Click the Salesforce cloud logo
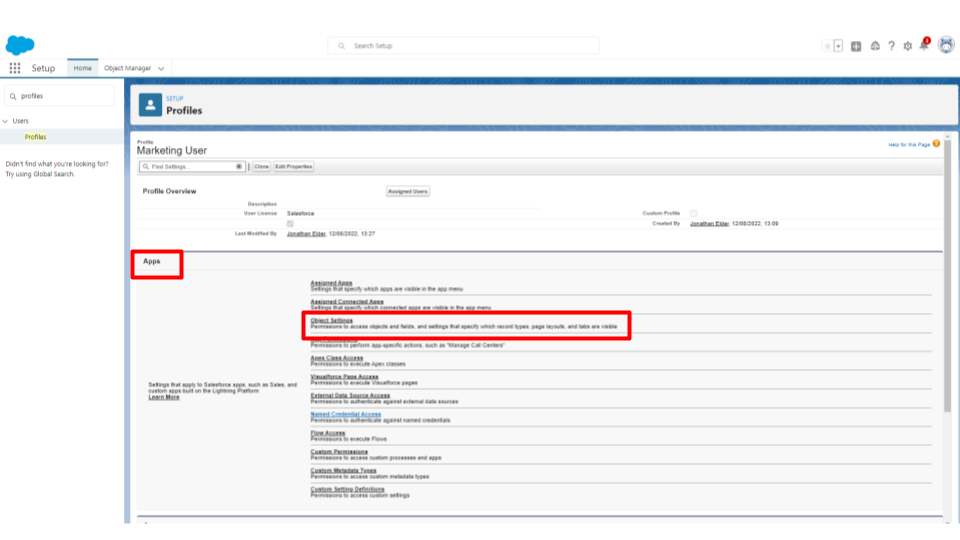The height and width of the screenshot is (540, 960). pyautogui.click(x=20, y=45)
